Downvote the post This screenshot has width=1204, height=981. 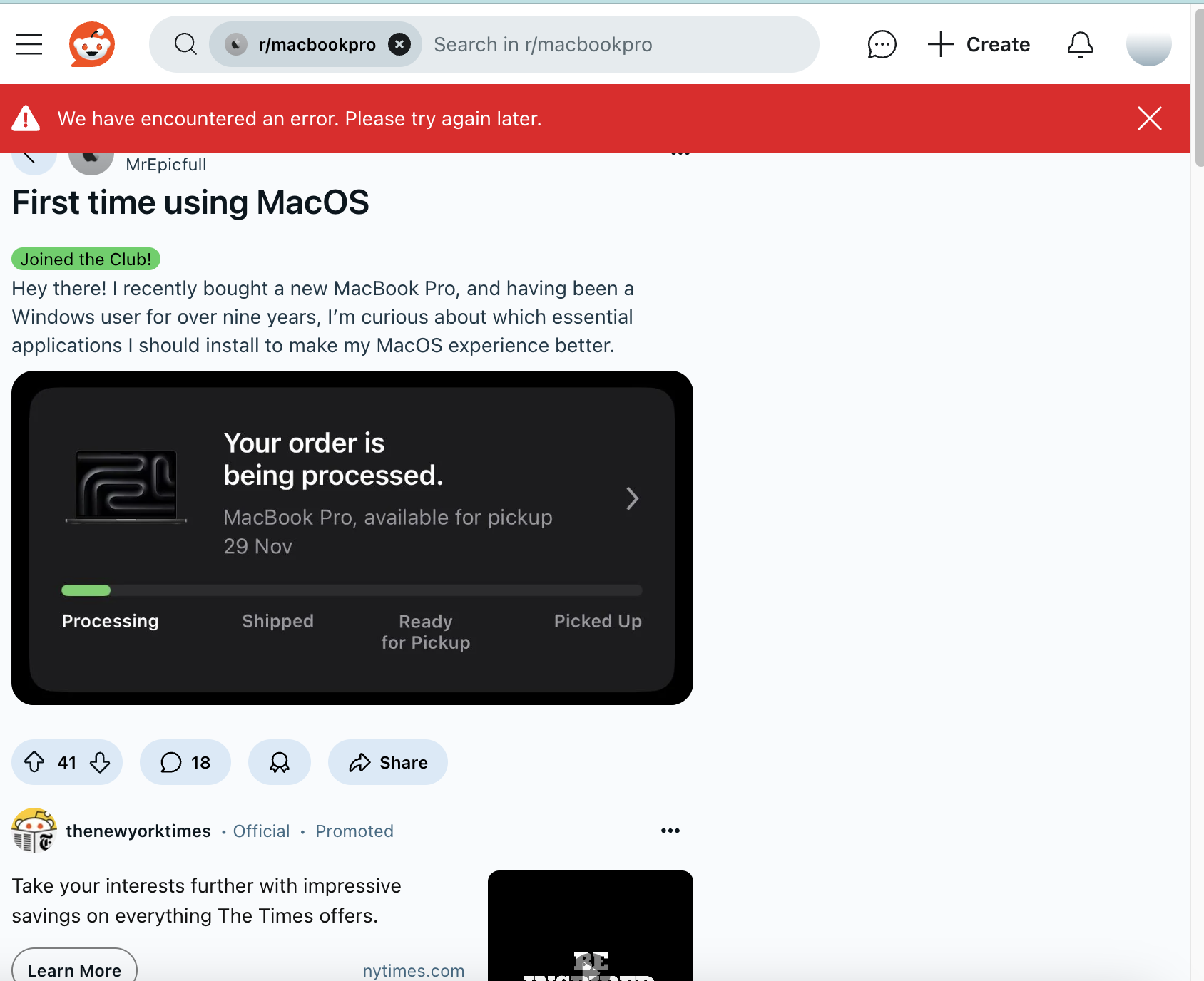pyautogui.click(x=100, y=762)
